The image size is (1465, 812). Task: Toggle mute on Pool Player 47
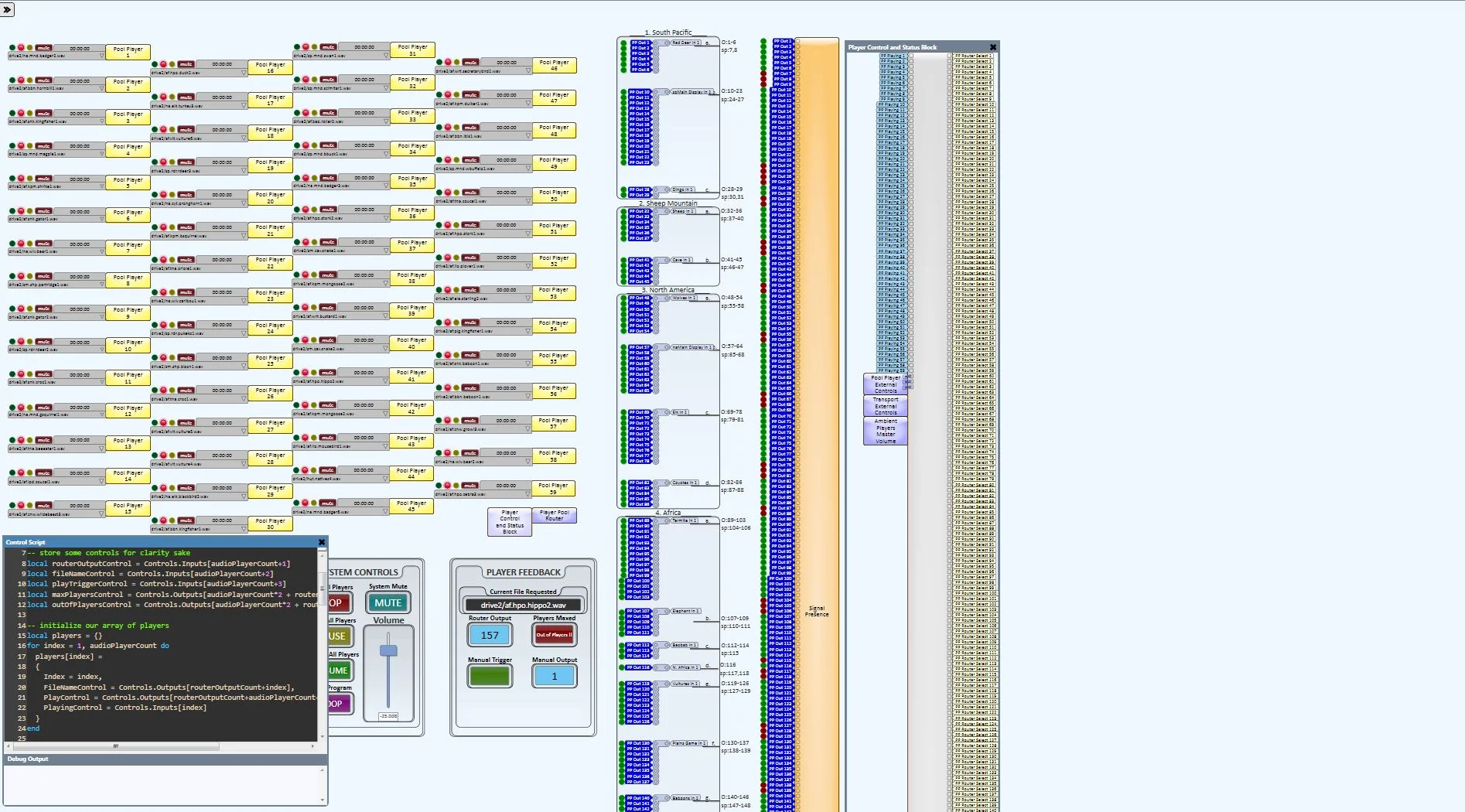pos(470,94)
